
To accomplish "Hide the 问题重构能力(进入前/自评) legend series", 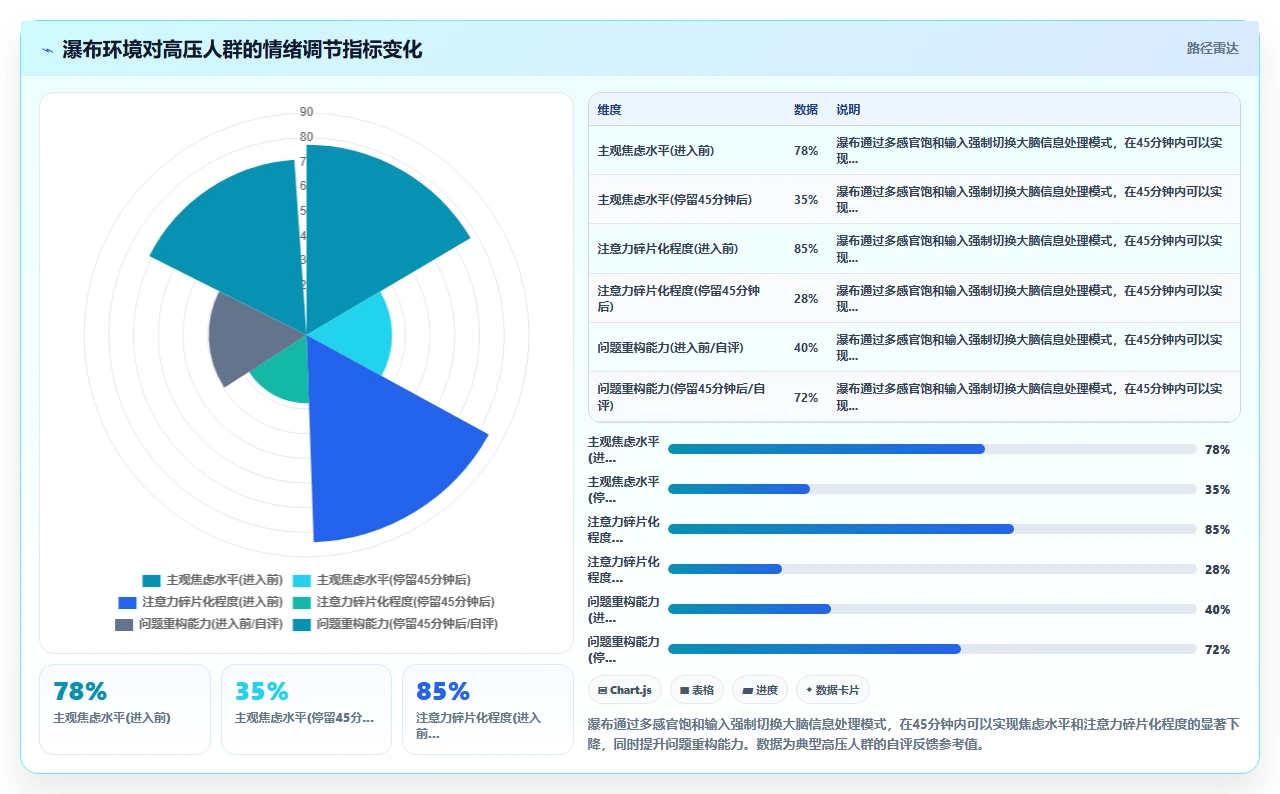I will tap(198, 624).
